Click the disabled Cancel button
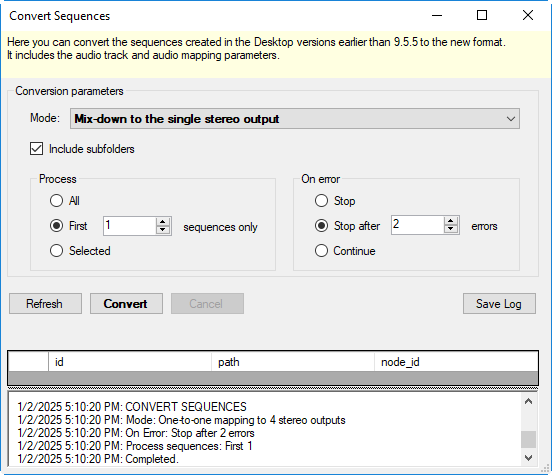This screenshot has height=475, width=552. pyautogui.click(x=207, y=304)
